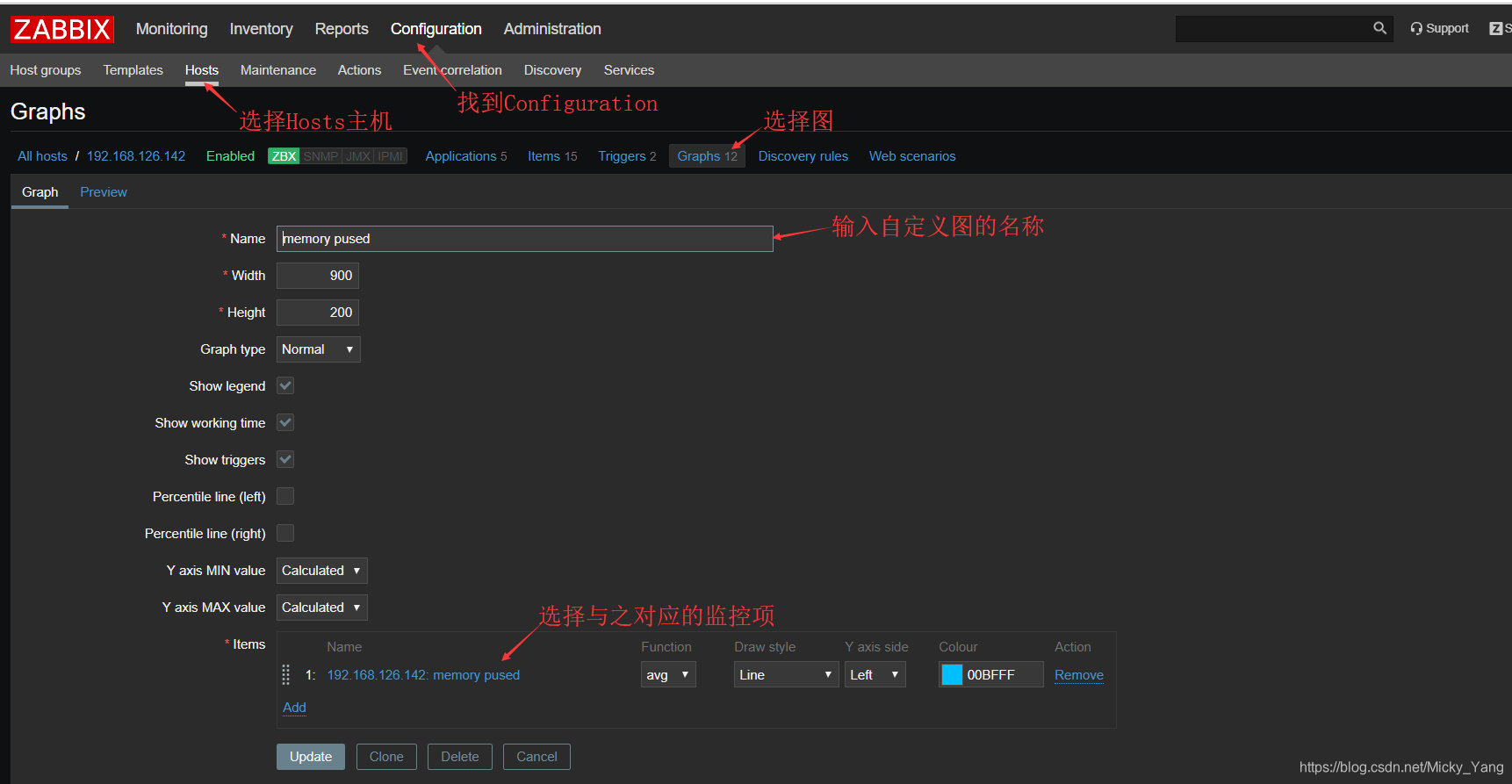Switch to the Preview tab
1512x784 pixels.
(104, 192)
